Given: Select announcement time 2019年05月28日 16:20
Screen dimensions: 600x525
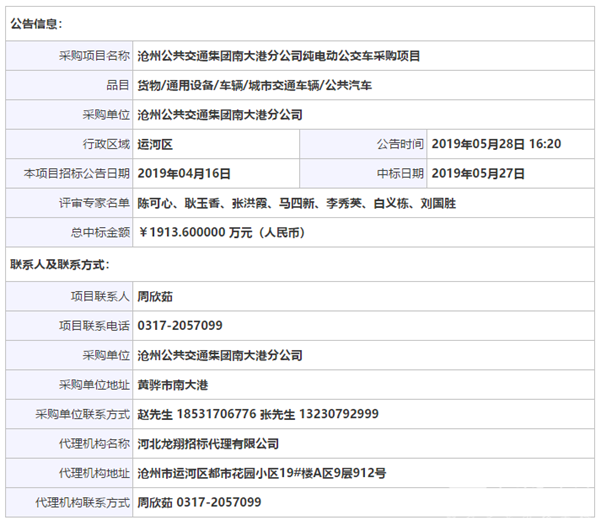Looking at the screenshot, I should tap(496, 144).
